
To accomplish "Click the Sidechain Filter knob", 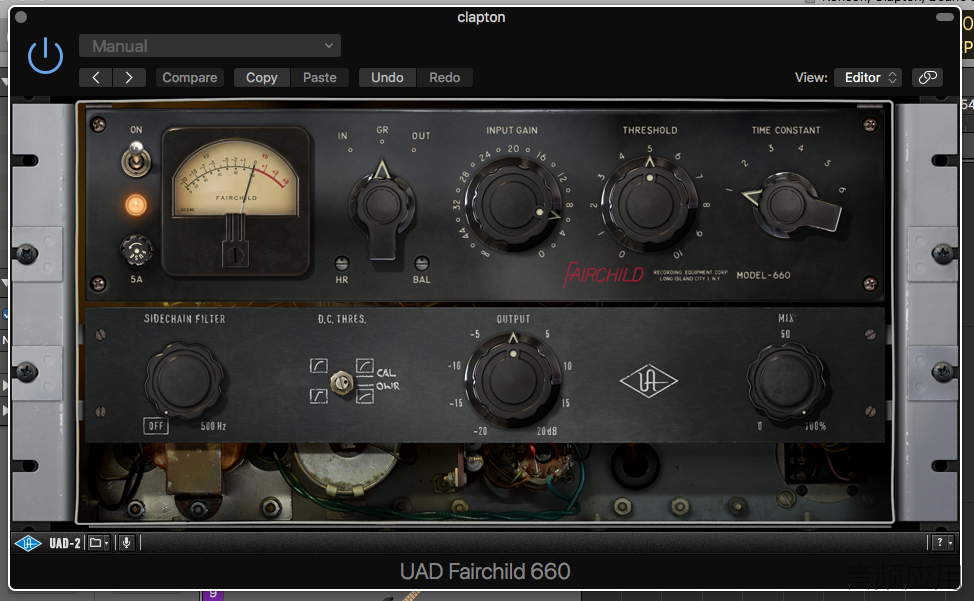I will pyautogui.click(x=184, y=380).
